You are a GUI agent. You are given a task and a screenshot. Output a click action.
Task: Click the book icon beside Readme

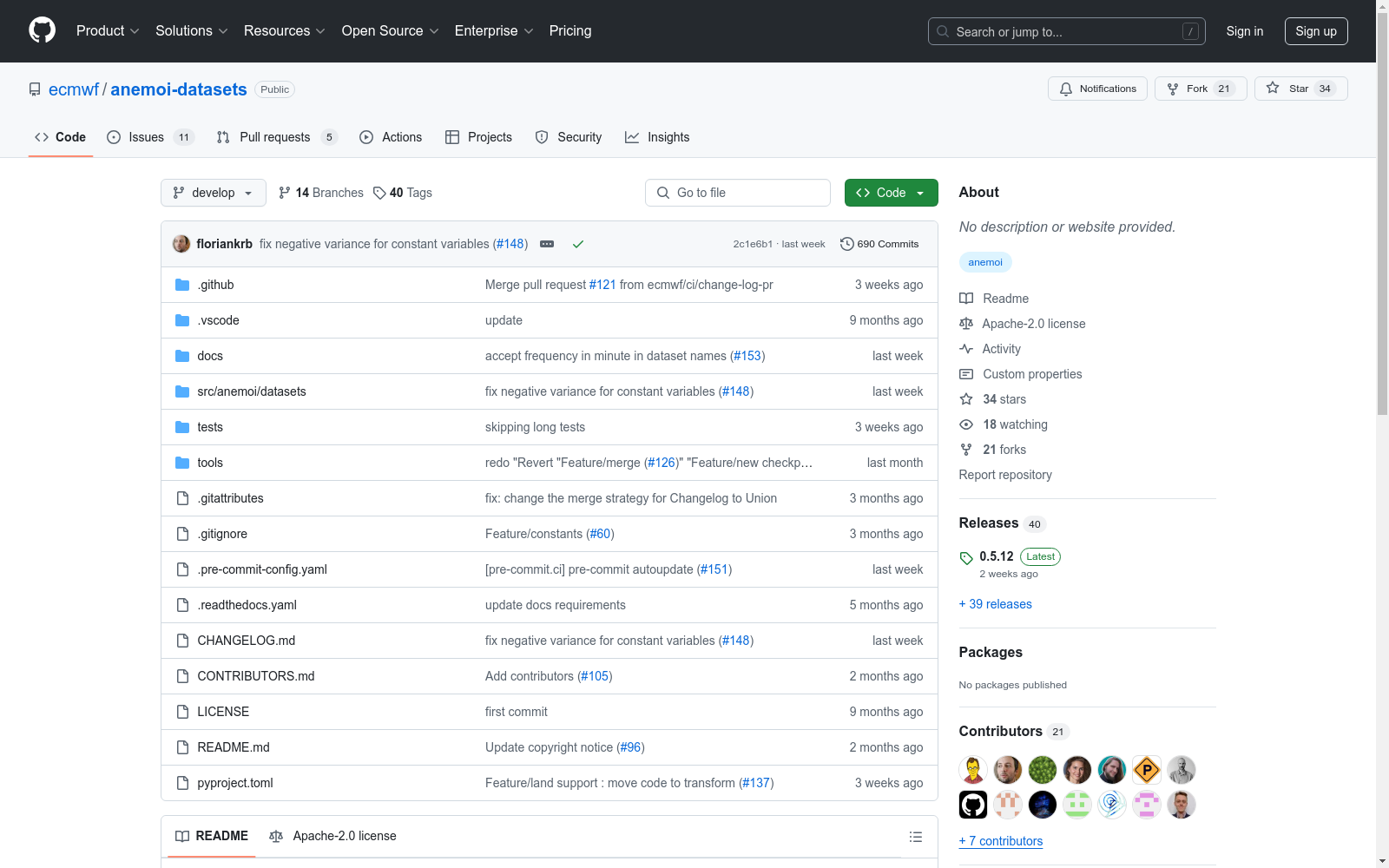pyautogui.click(x=966, y=299)
